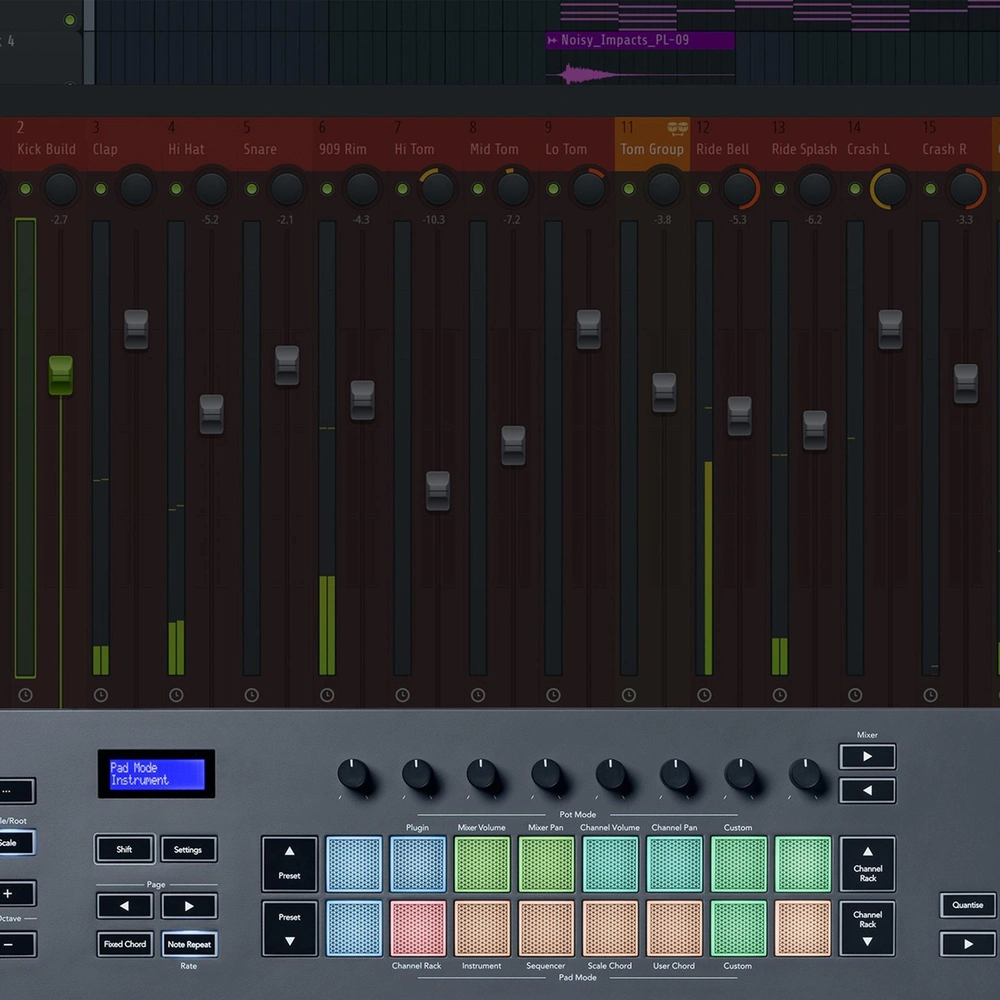1000x1000 pixels.
Task: Click the Mixer right-arrow on the FLkey controller
Action: [x=867, y=756]
